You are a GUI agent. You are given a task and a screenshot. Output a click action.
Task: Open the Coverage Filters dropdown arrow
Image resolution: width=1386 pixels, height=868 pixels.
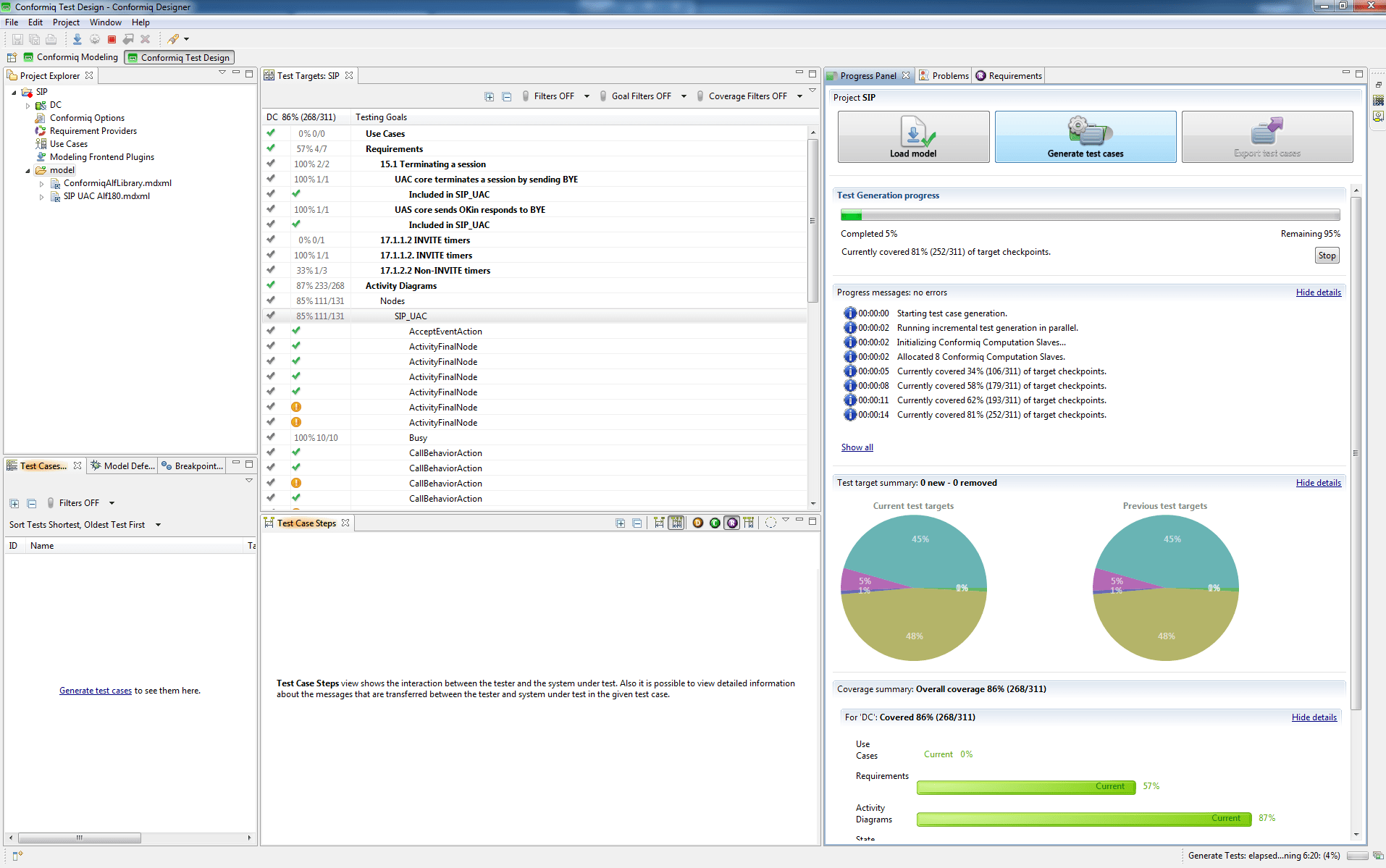tap(799, 96)
